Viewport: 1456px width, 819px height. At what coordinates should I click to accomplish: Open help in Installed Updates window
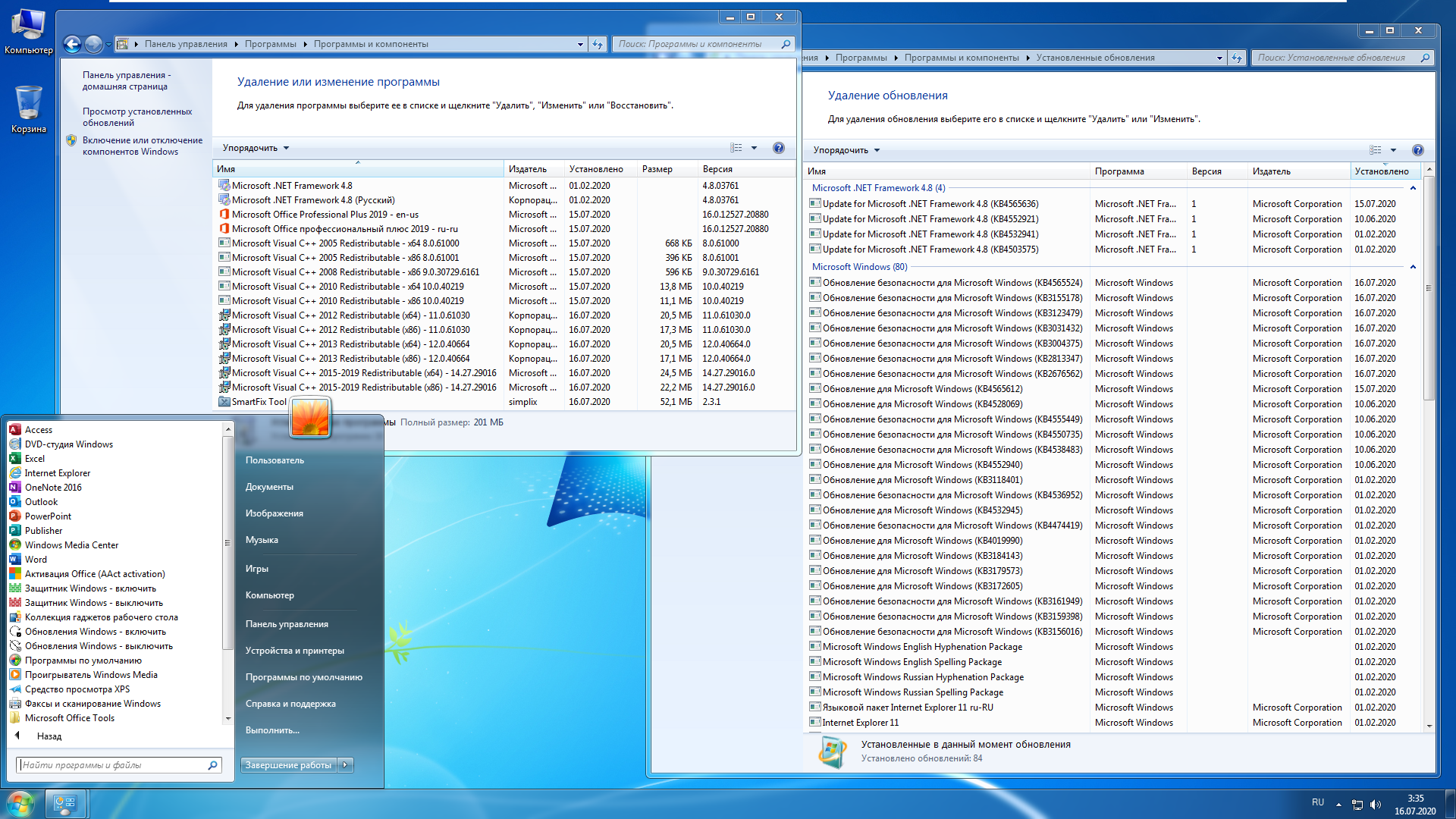point(1417,150)
